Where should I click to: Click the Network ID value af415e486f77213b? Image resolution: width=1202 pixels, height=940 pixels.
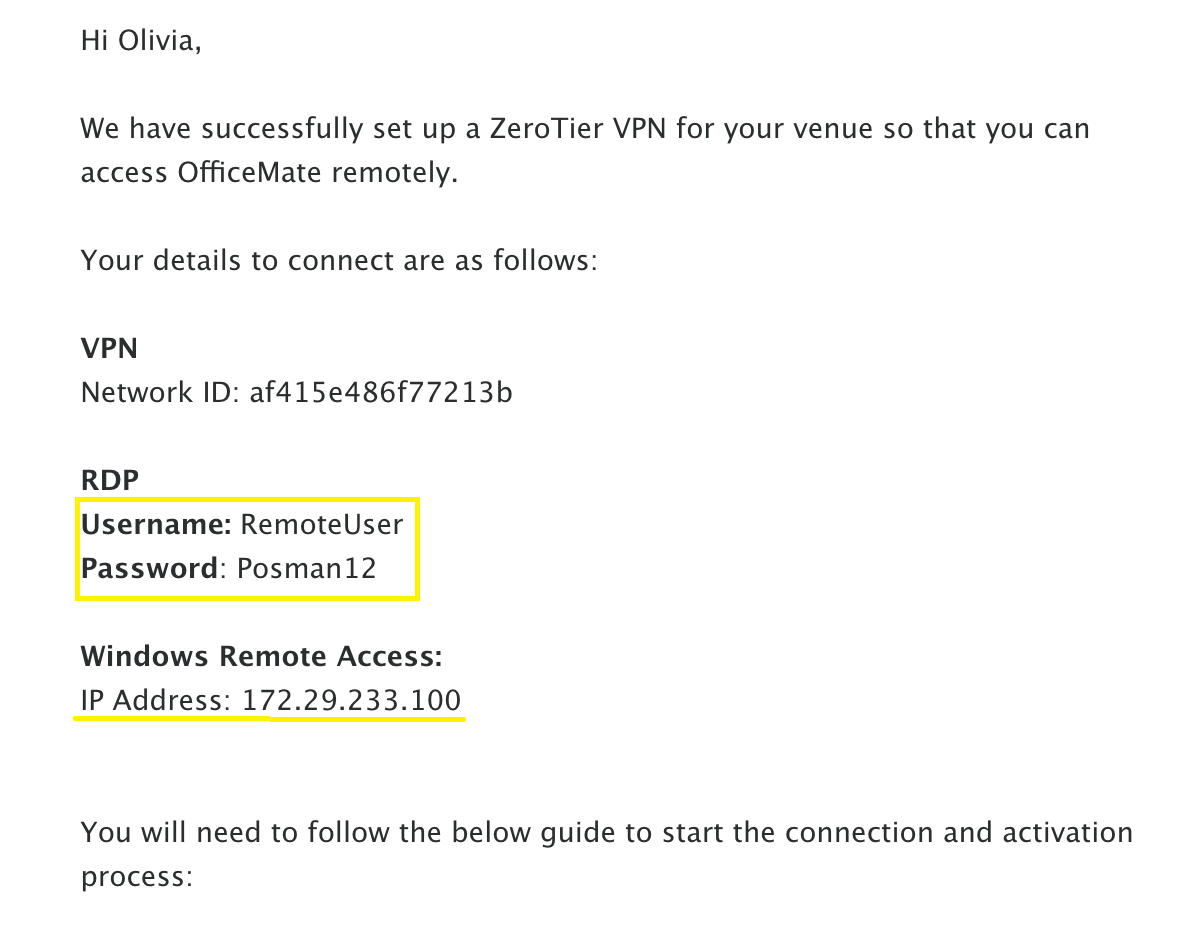[x=381, y=392]
